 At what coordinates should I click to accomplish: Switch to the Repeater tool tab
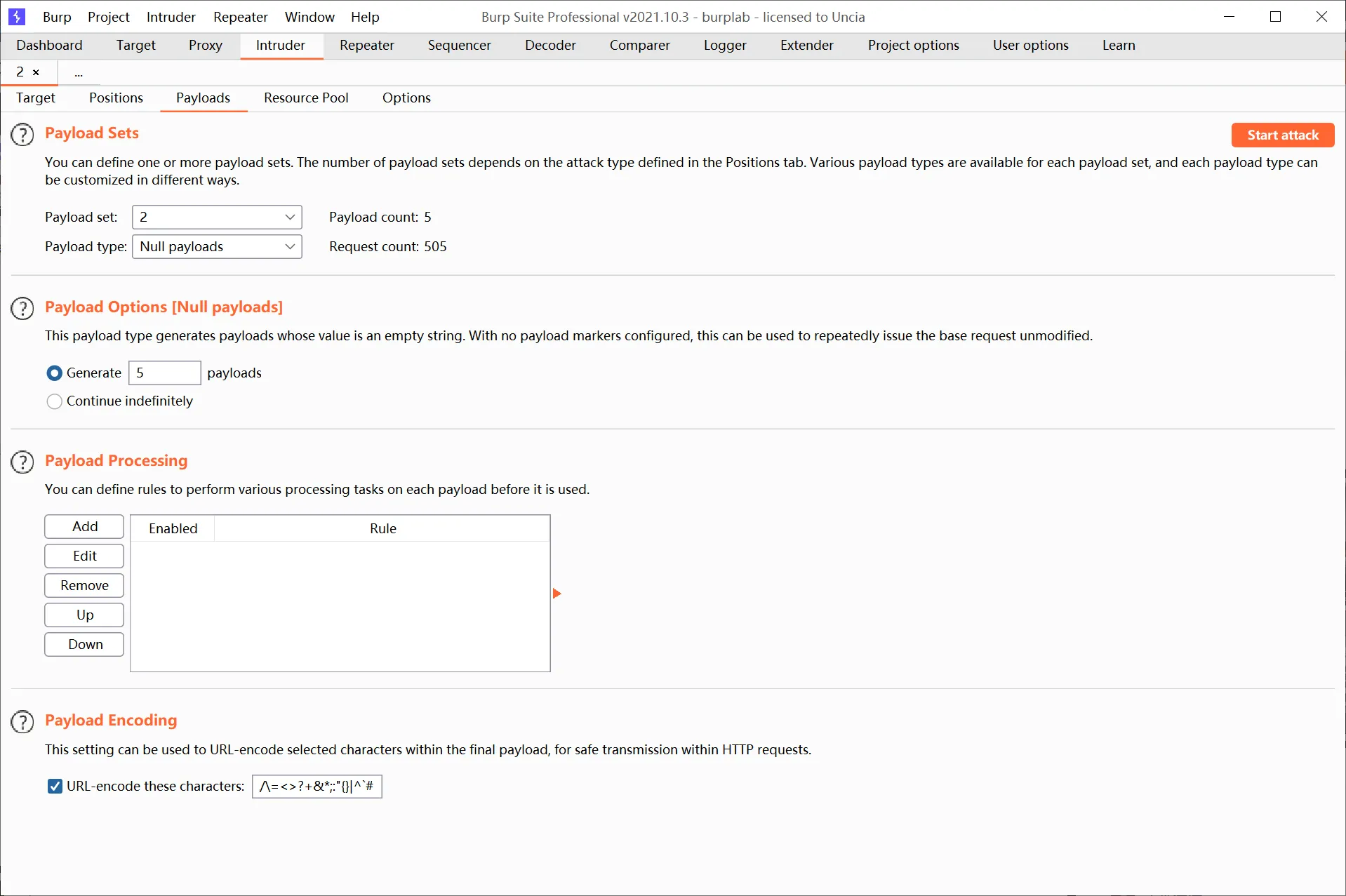367,46
